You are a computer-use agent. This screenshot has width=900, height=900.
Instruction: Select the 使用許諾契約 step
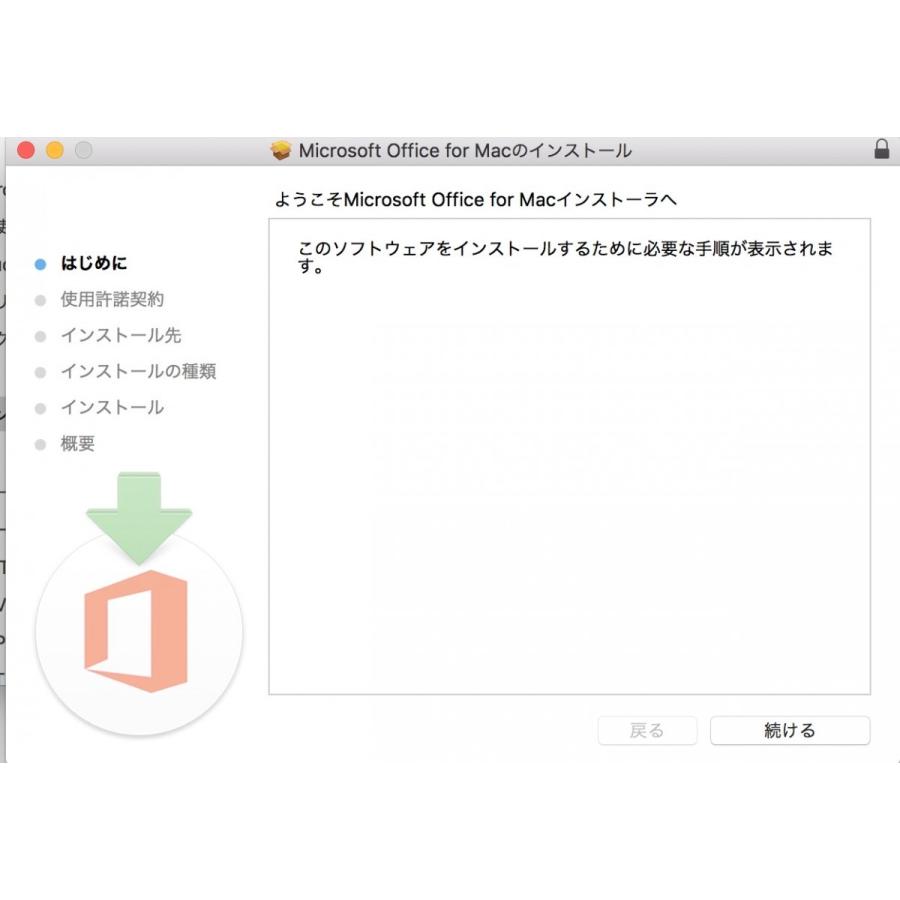[112, 299]
